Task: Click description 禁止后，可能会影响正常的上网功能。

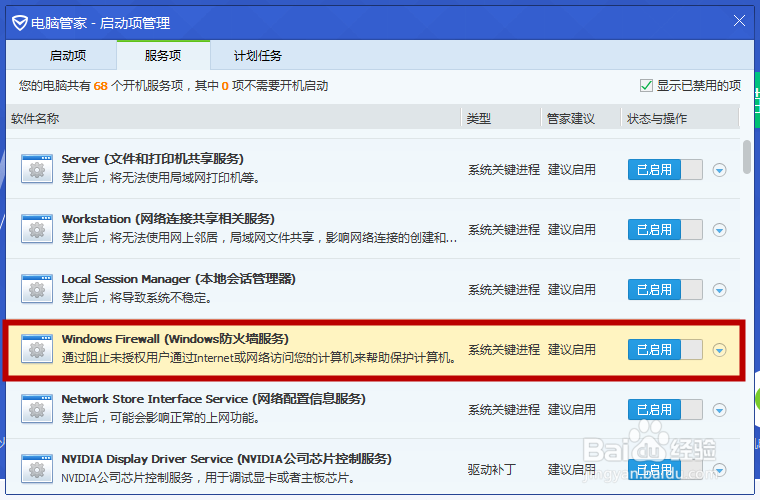Action: pyautogui.click(x=161, y=418)
